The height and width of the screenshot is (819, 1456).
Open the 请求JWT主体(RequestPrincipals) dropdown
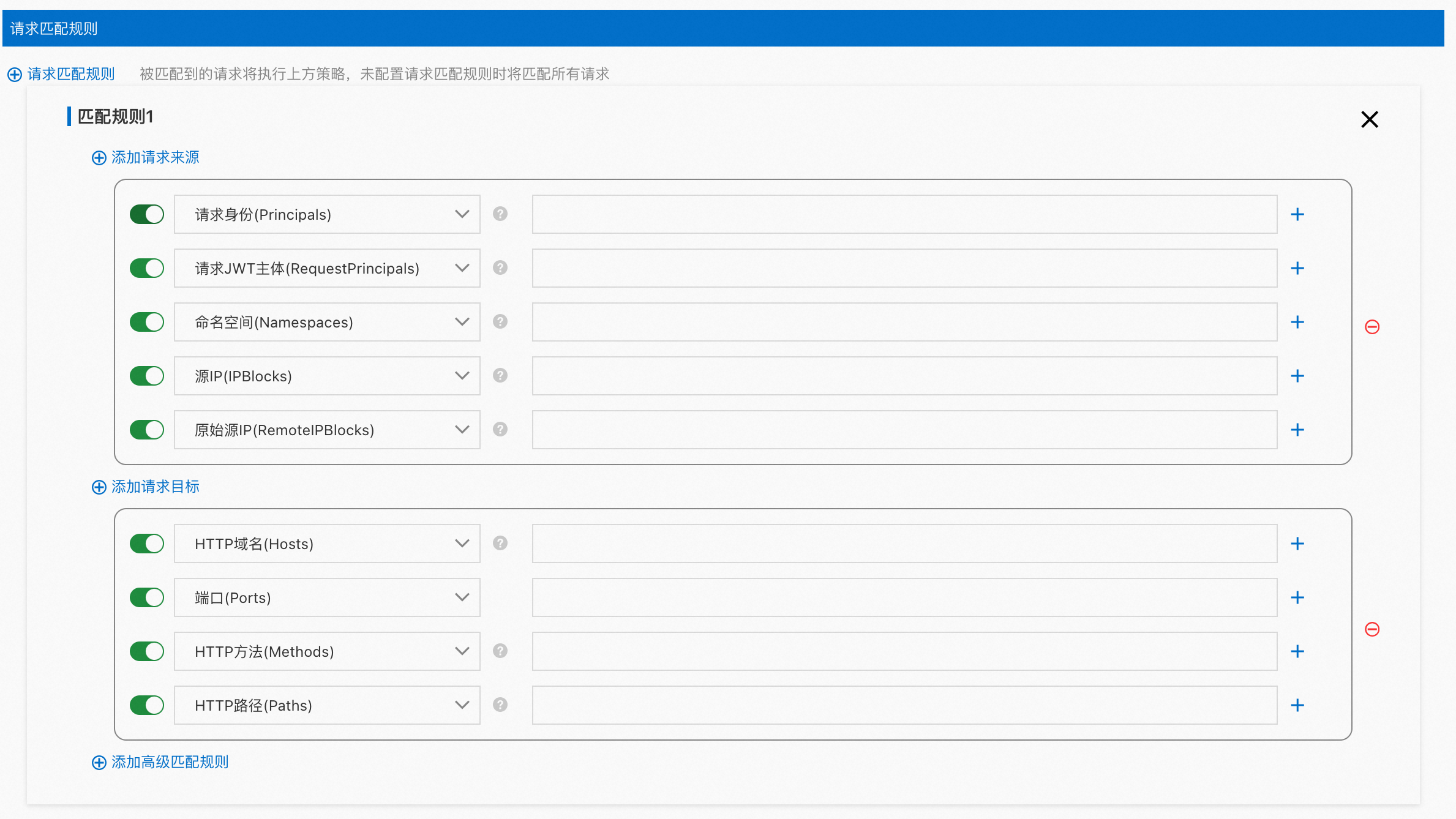[327, 268]
